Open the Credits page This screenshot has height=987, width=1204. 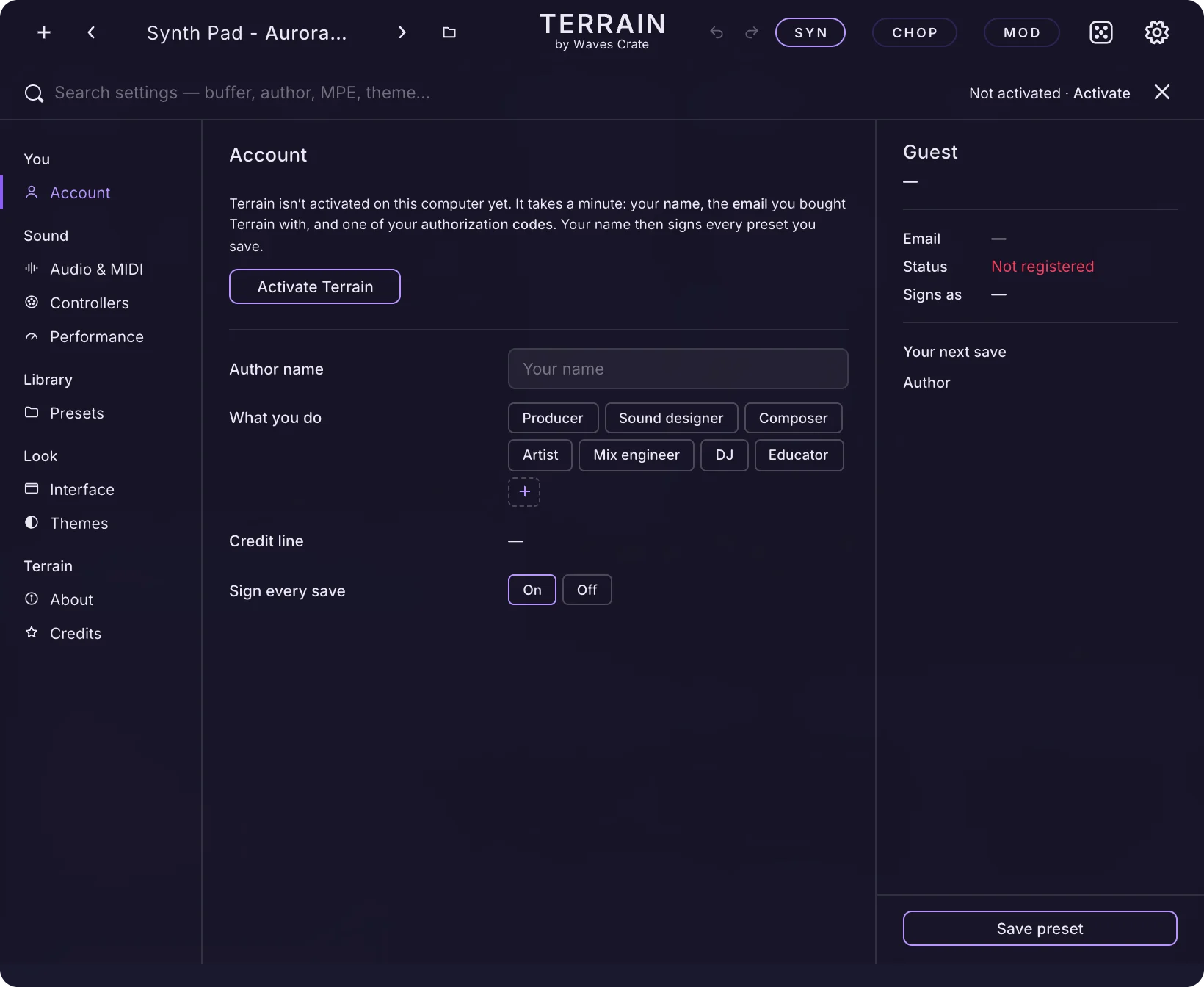click(x=101, y=633)
